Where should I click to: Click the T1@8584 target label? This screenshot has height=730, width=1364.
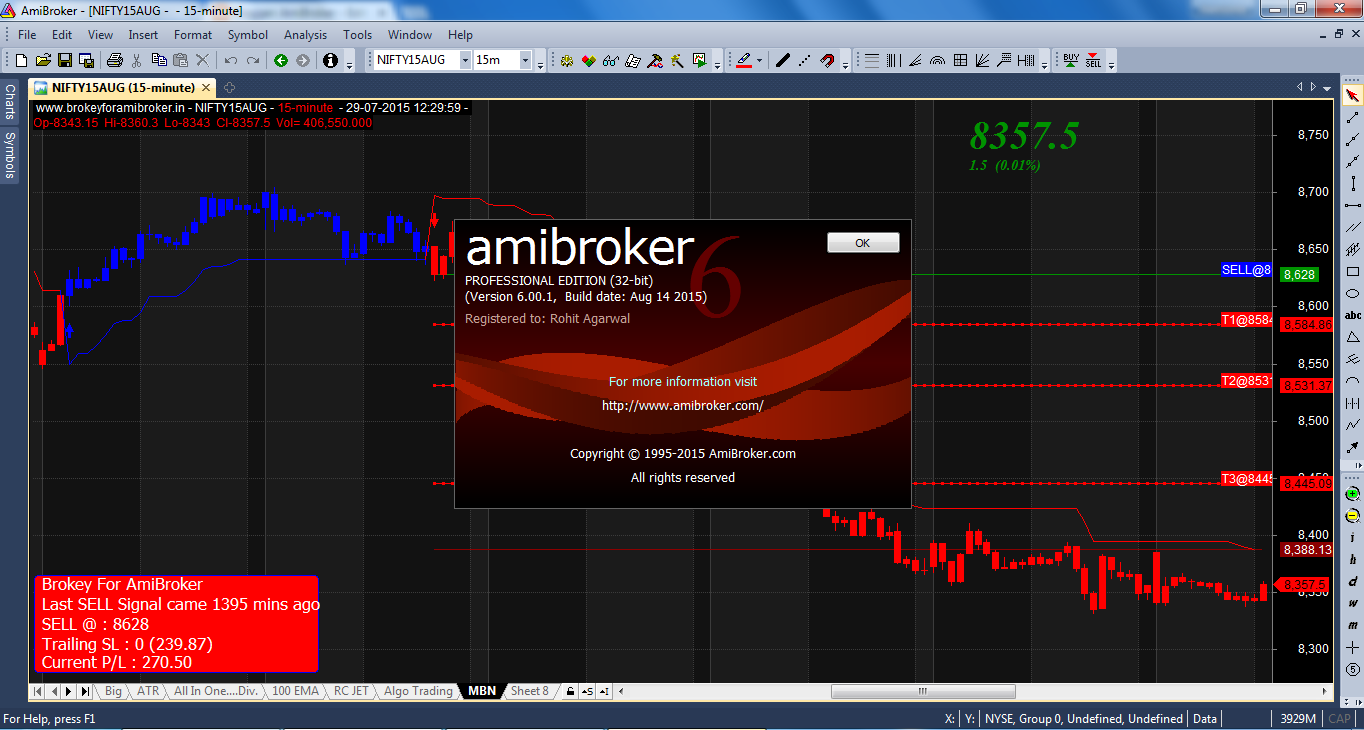click(x=1246, y=320)
